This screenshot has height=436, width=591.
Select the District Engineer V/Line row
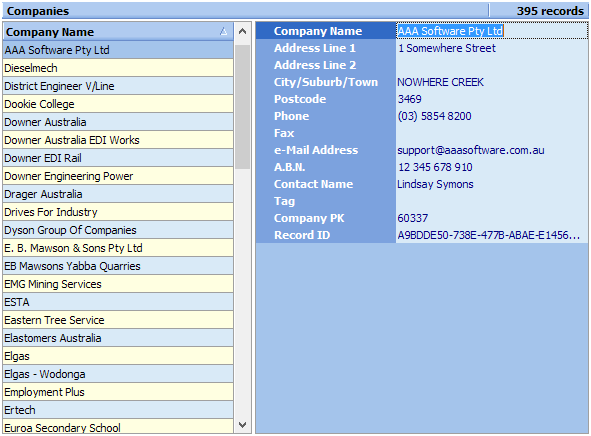[x=118, y=86]
